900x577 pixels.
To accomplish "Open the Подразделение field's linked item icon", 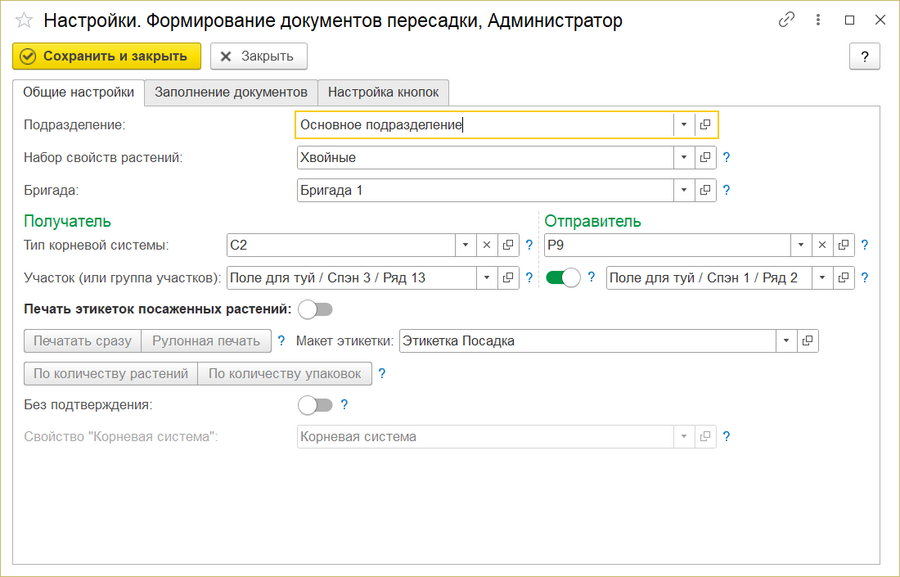I will [x=705, y=125].
